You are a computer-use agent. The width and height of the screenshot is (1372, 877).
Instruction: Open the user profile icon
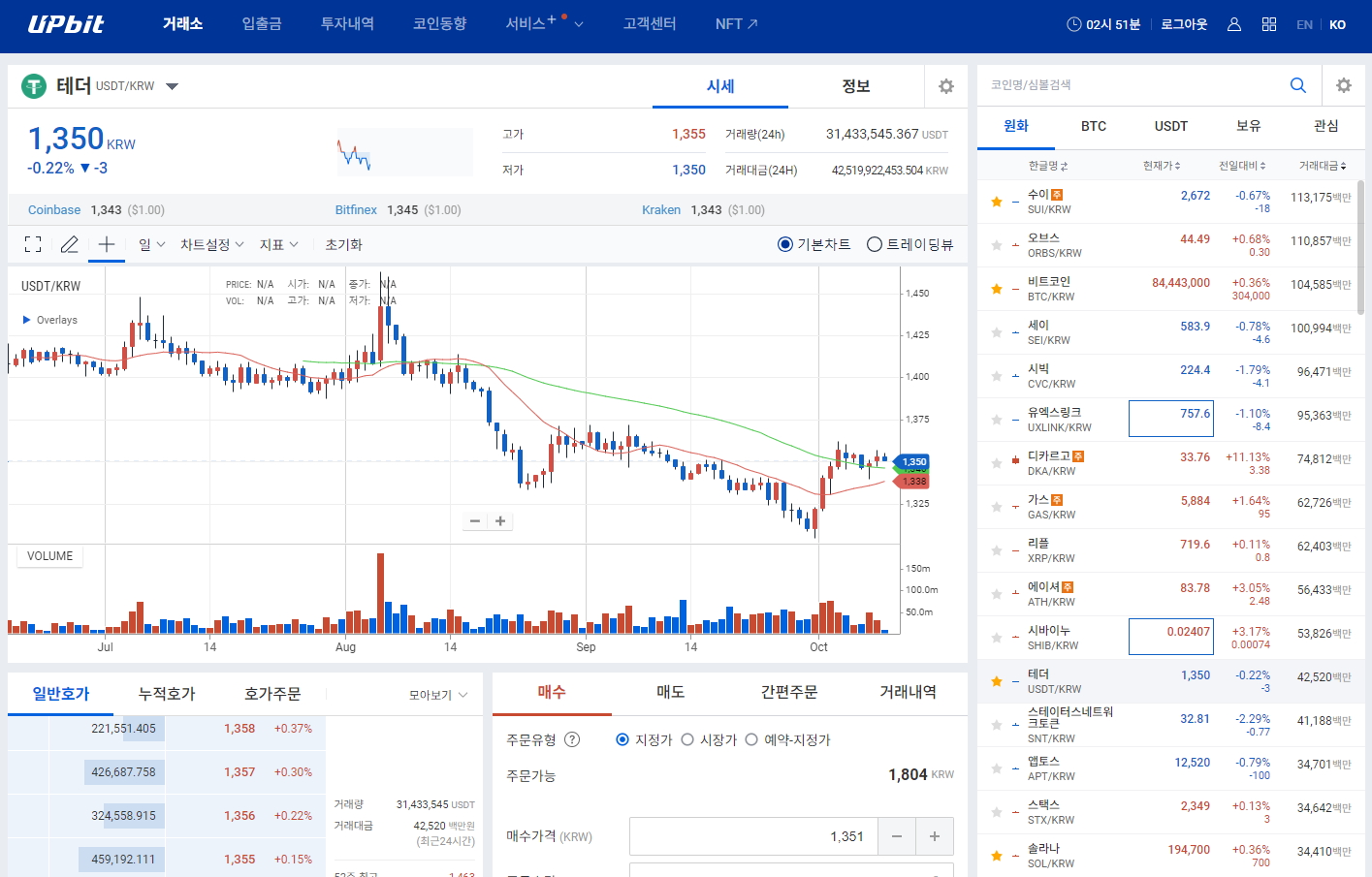(x=1234, y=24)
